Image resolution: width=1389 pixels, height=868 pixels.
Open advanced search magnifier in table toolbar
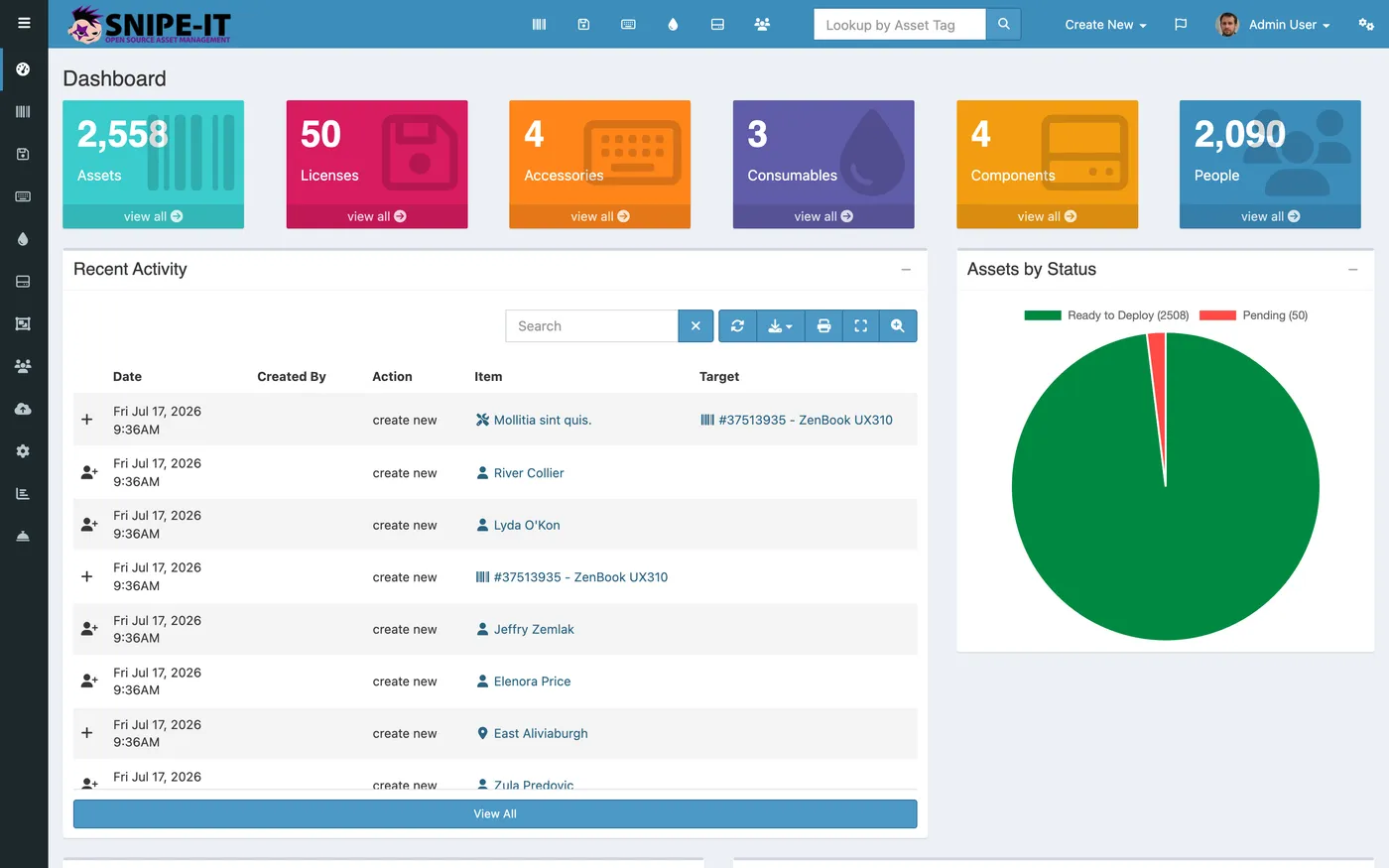point(898,325)
